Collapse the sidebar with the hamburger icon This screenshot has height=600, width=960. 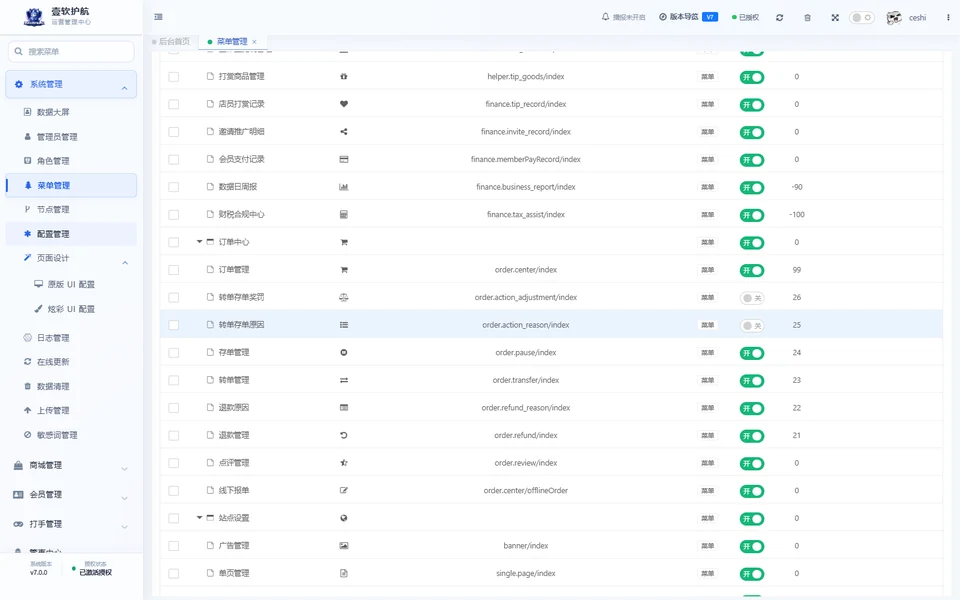159,17
